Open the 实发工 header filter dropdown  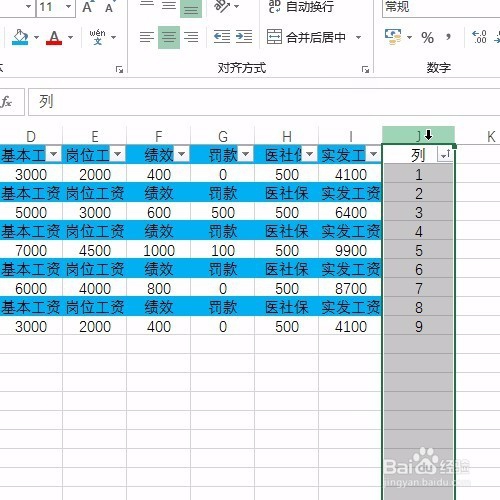tap(373, 154)
